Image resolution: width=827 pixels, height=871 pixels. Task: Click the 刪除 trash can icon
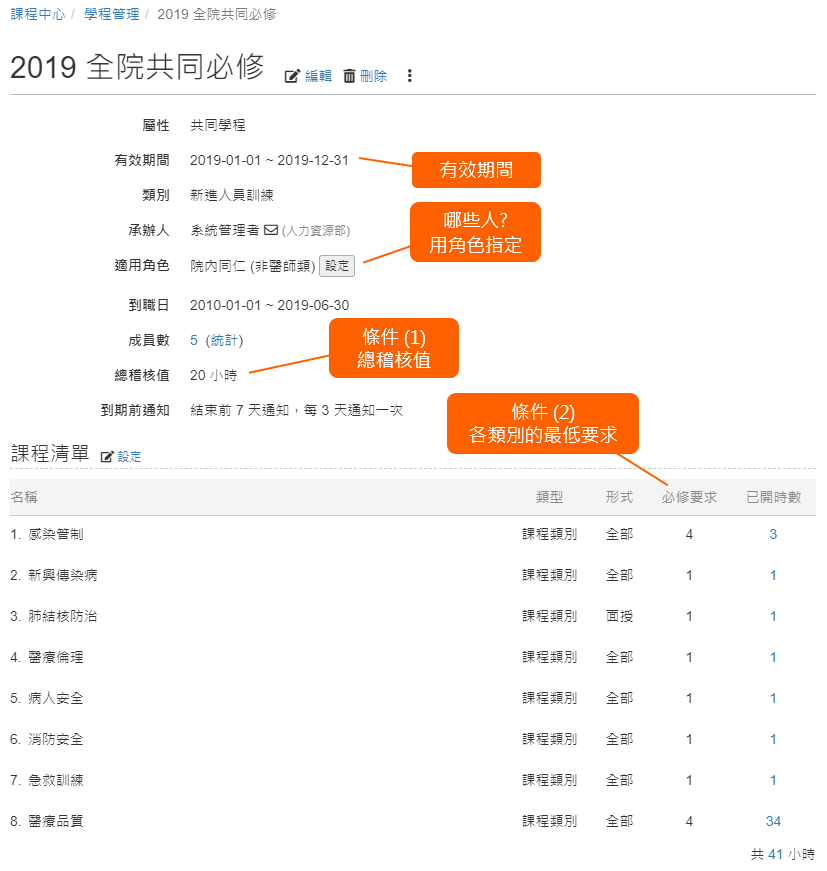[x=349, y=76]
